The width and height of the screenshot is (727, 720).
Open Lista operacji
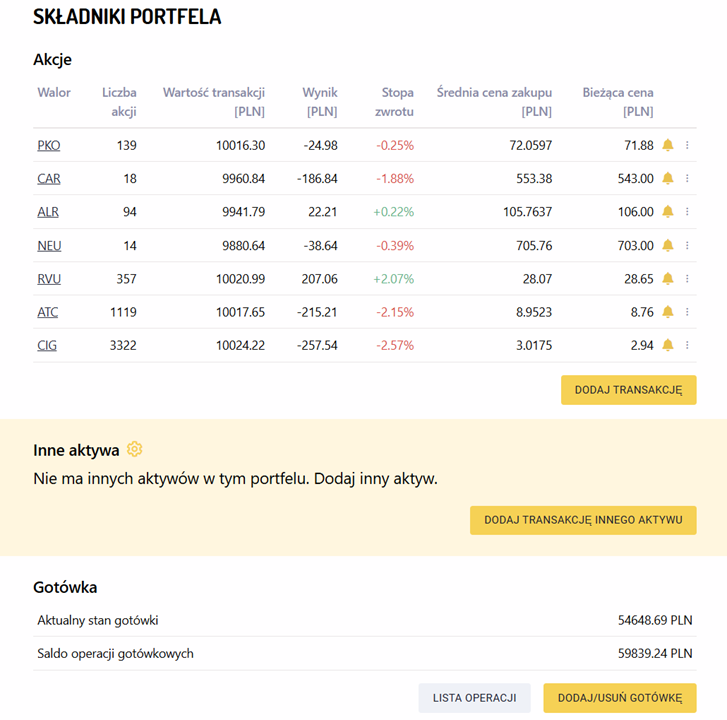point(474,698)
